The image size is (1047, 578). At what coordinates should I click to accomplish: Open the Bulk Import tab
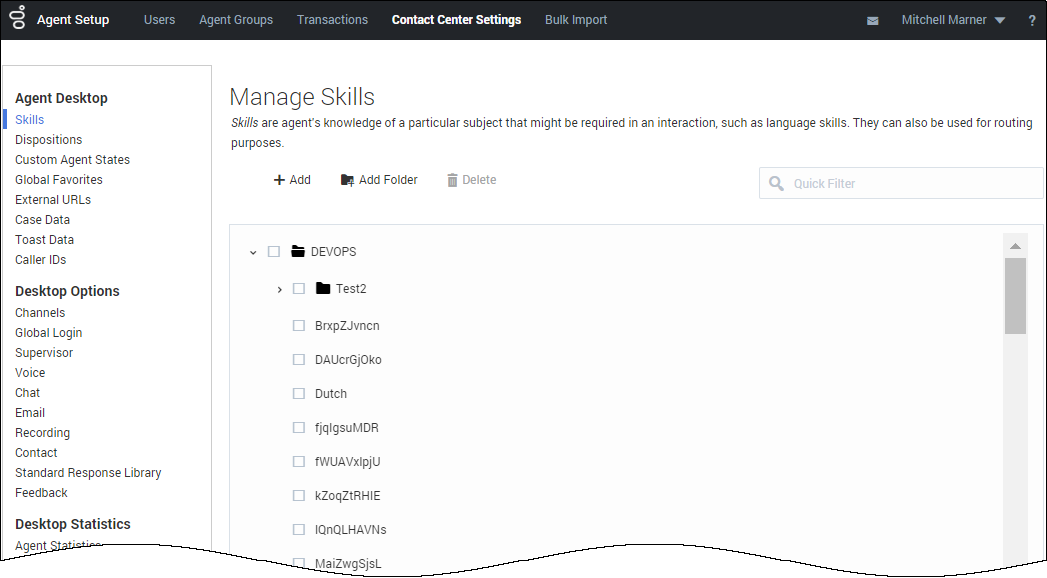click(x=576, y=20)
